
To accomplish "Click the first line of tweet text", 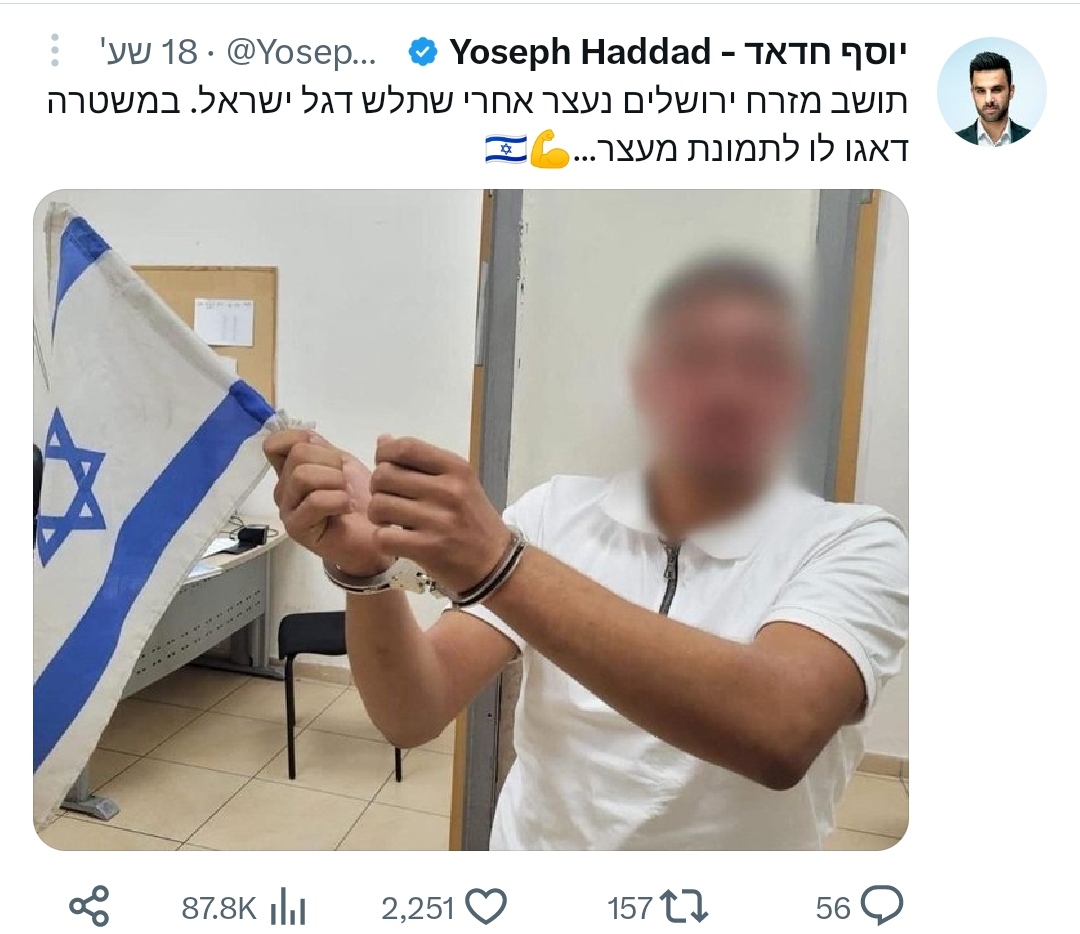I will click(x=477, y=101).
